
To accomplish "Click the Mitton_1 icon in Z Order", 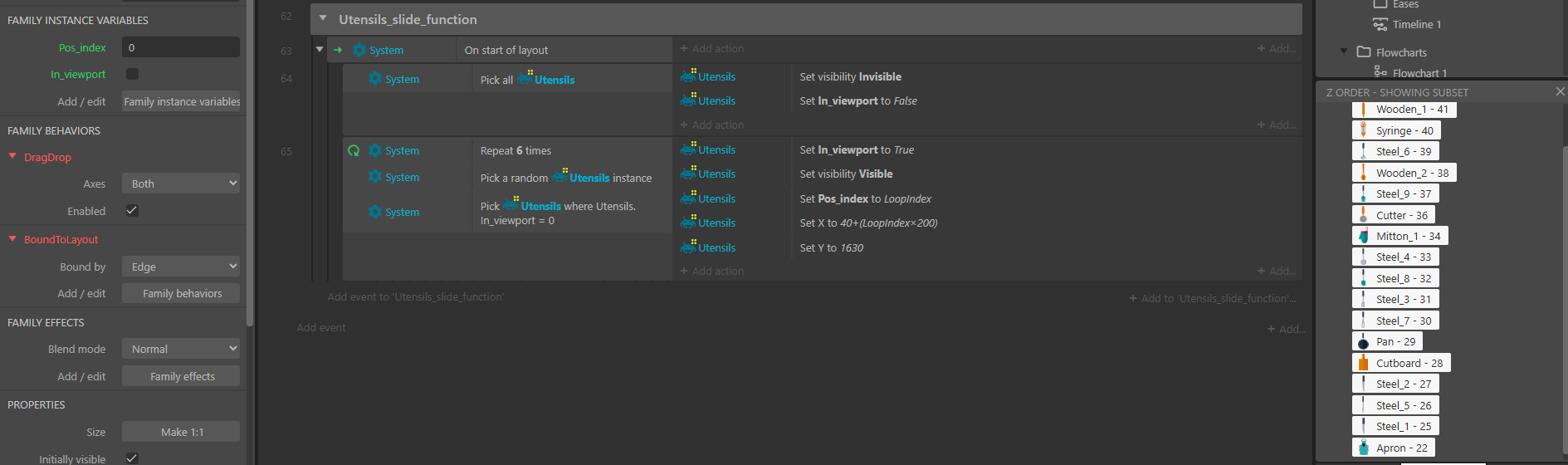I will (1363, 236).
